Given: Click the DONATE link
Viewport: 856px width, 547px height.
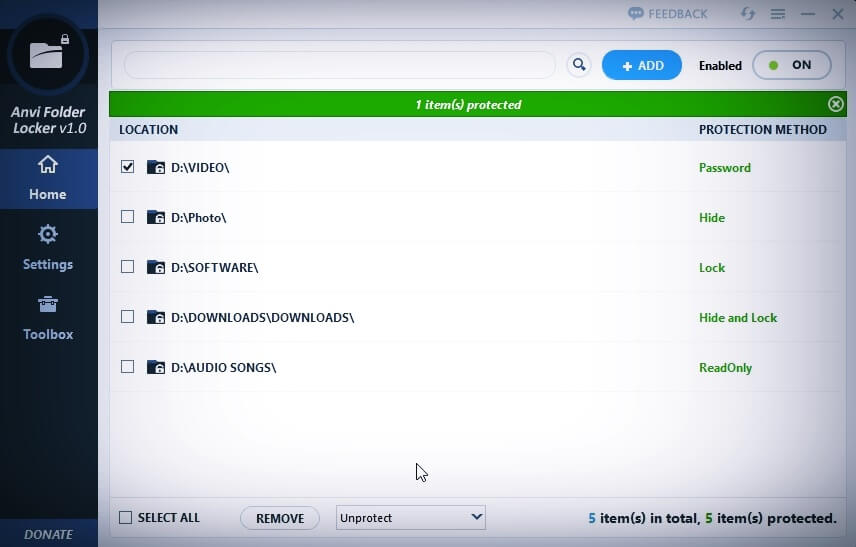Looking at the screenshot, I should click(x=48, y=534).
